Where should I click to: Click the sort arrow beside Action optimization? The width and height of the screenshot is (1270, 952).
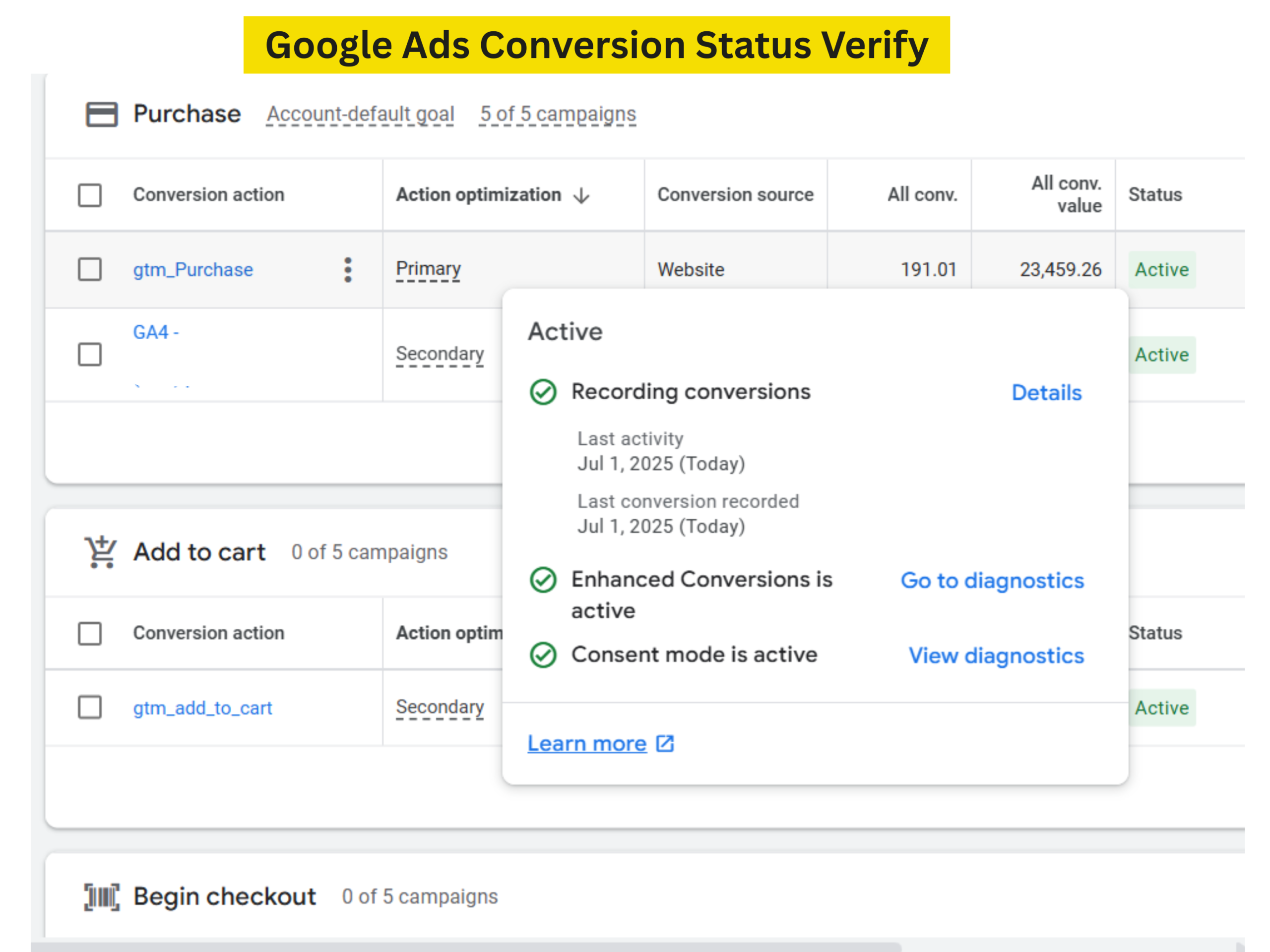tap(581, 196)
